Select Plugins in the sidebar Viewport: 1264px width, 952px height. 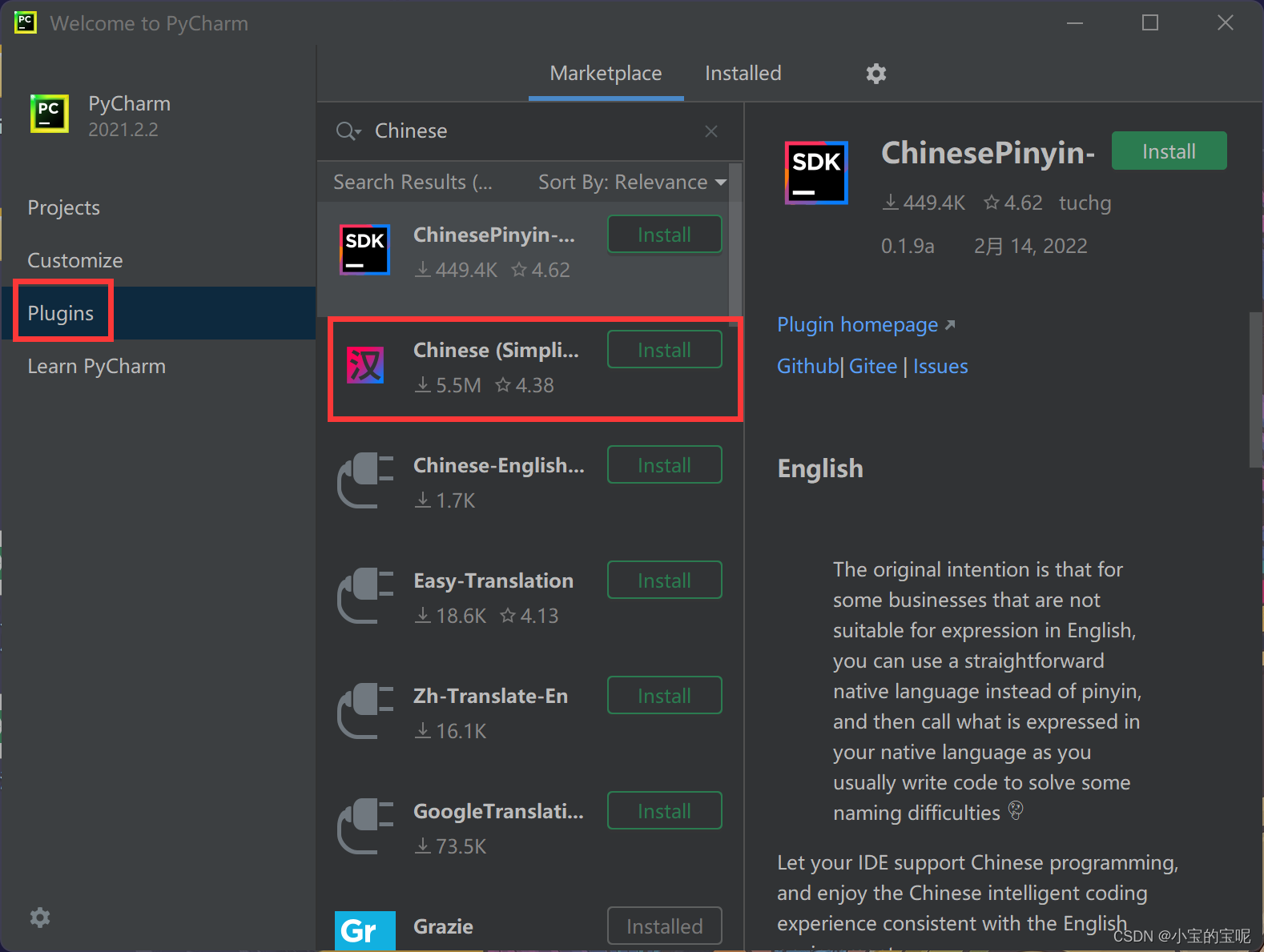[x=159, y=313]
